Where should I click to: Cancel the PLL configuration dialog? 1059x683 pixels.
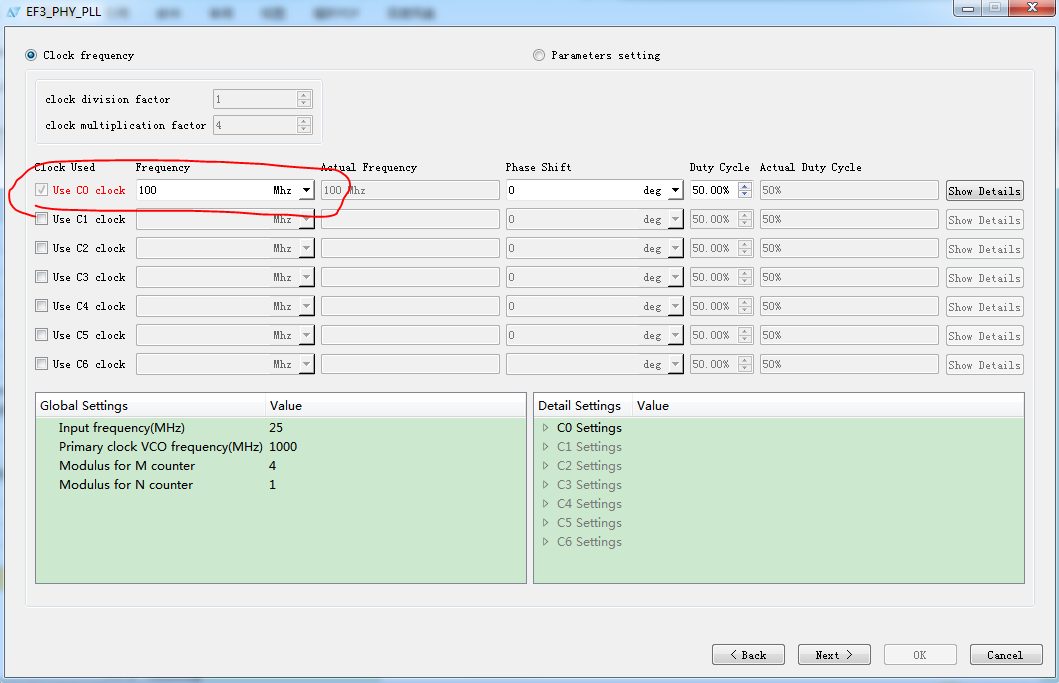pos(1005,655)
